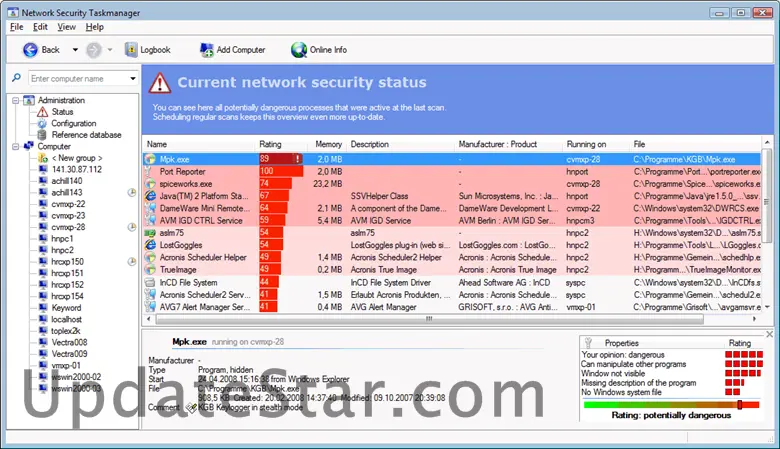Open the View menu
Image resolution: width=780 pixels, height=449 pixels.
(x=67, y=27)
